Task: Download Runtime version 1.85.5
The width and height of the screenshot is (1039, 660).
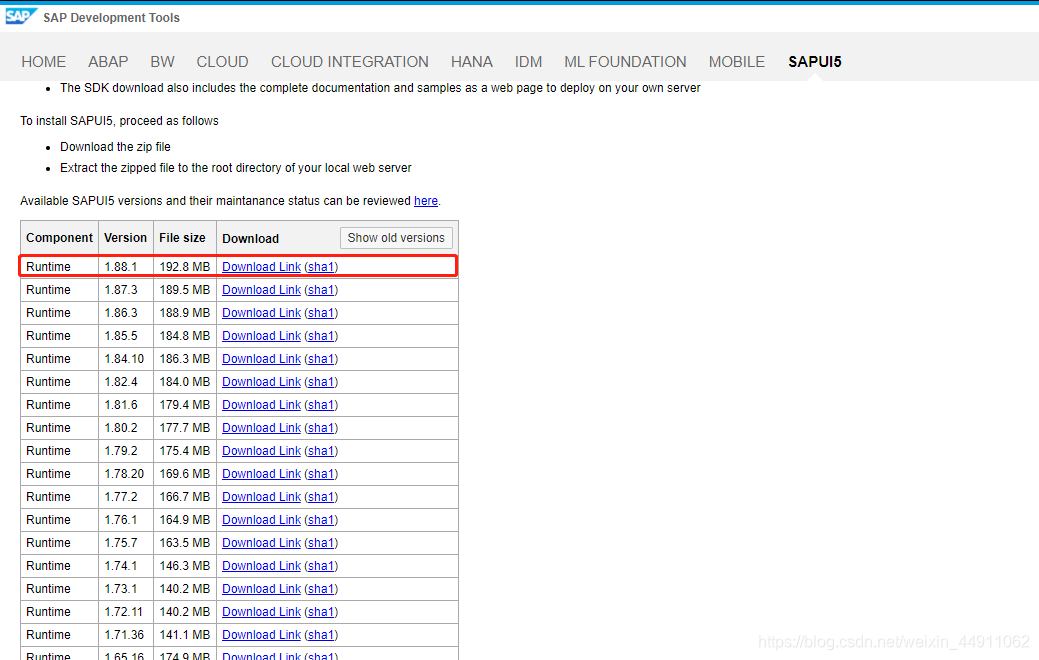Action: pyautogui.click(x=262, y=336)
